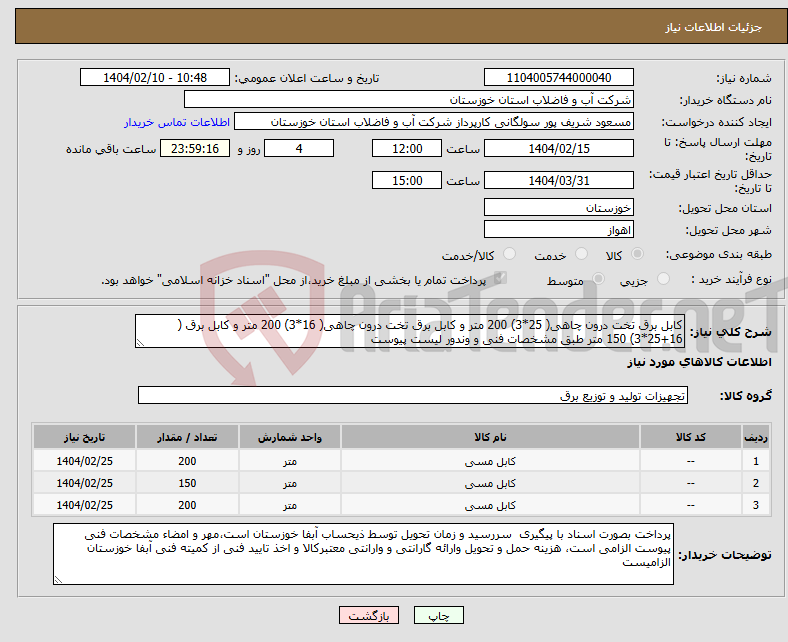Focus the استان محل تحویل field
The image size is (788, 642).
pos(558,208)
